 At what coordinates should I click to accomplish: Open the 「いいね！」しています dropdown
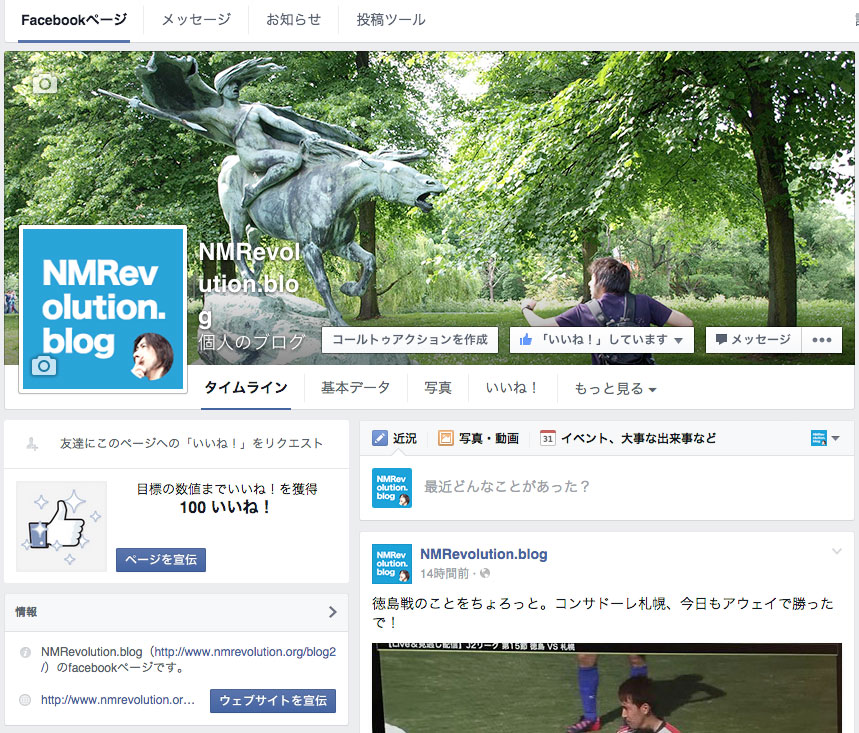pyautogui.click(x=602, y=340)
